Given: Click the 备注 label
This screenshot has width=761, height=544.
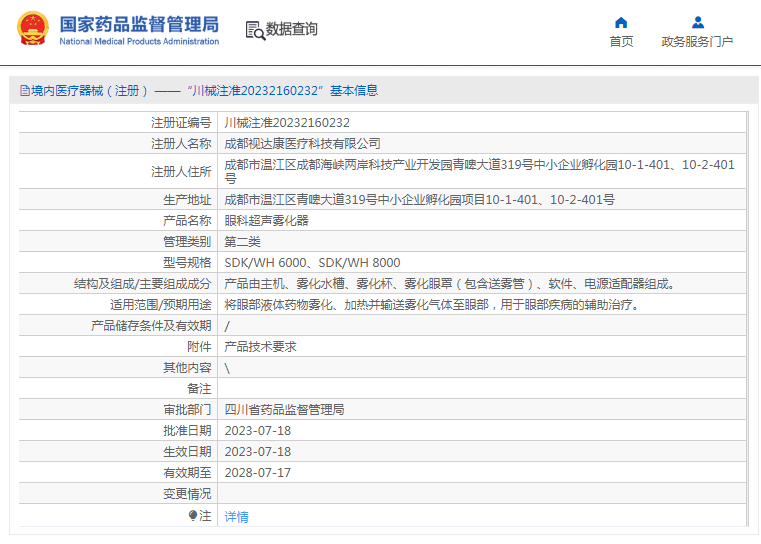Looking at the screenshot, I should [x=199, y=389].
